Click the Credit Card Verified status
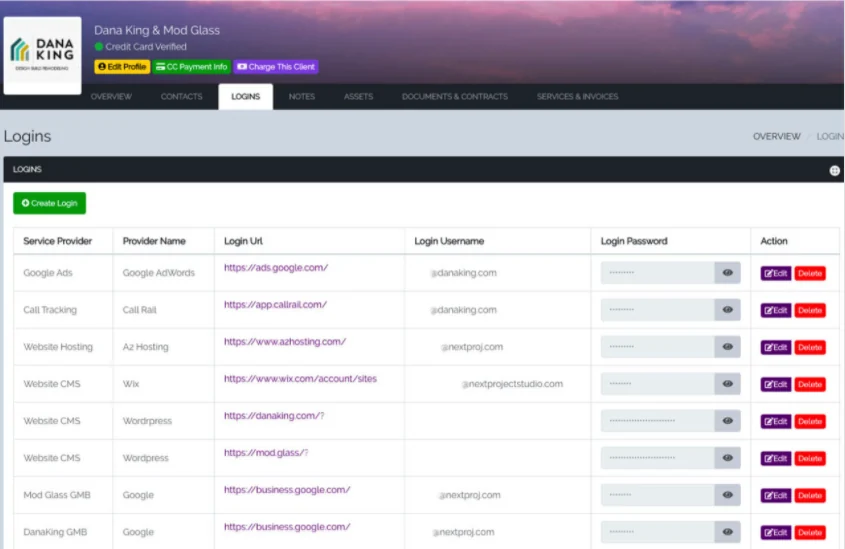This screenshot has width=845, height=549. [141, 47]
